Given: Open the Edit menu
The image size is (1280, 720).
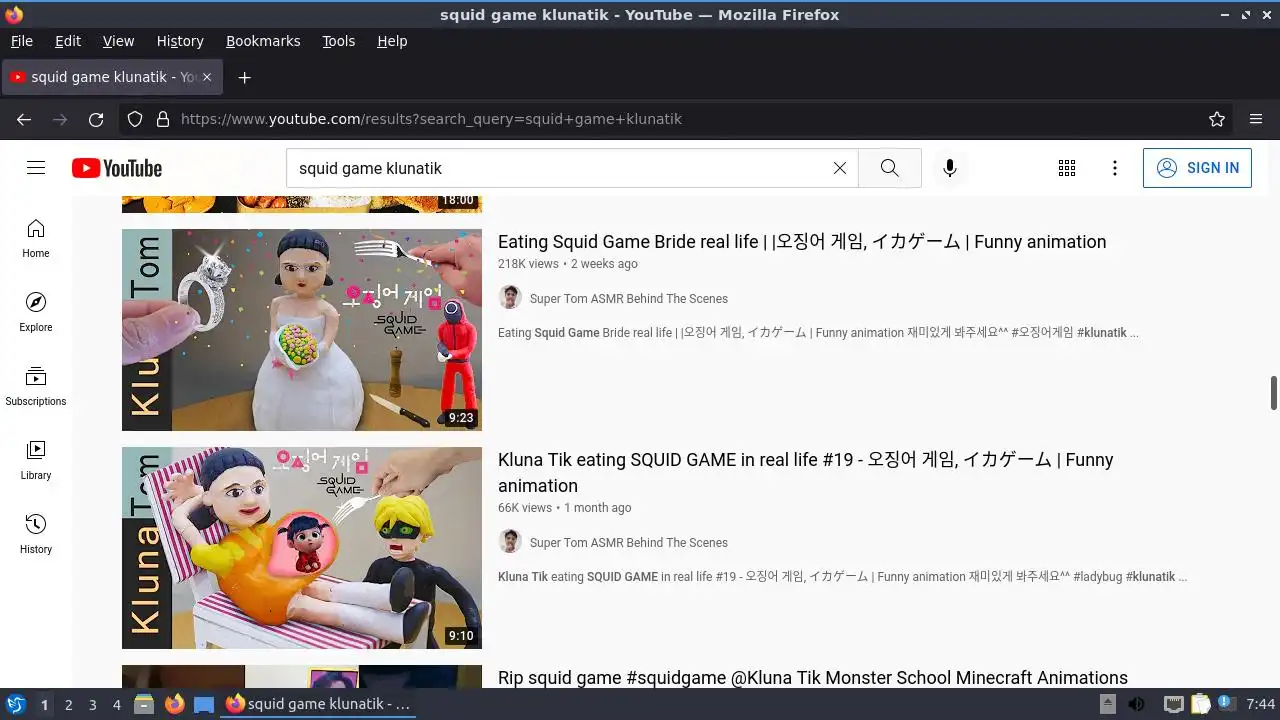Looking at the screenshot, I should point(68,41).
